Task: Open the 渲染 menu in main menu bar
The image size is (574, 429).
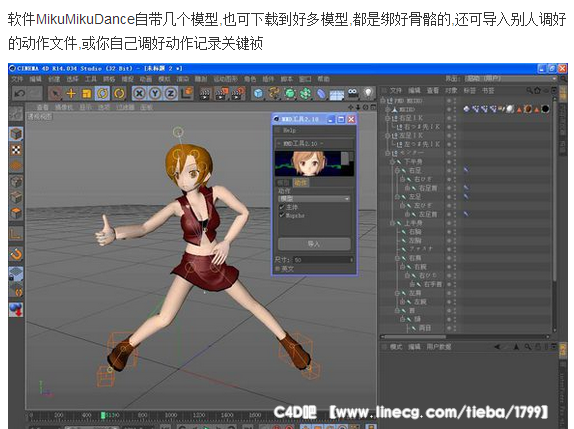Action: 182,79
